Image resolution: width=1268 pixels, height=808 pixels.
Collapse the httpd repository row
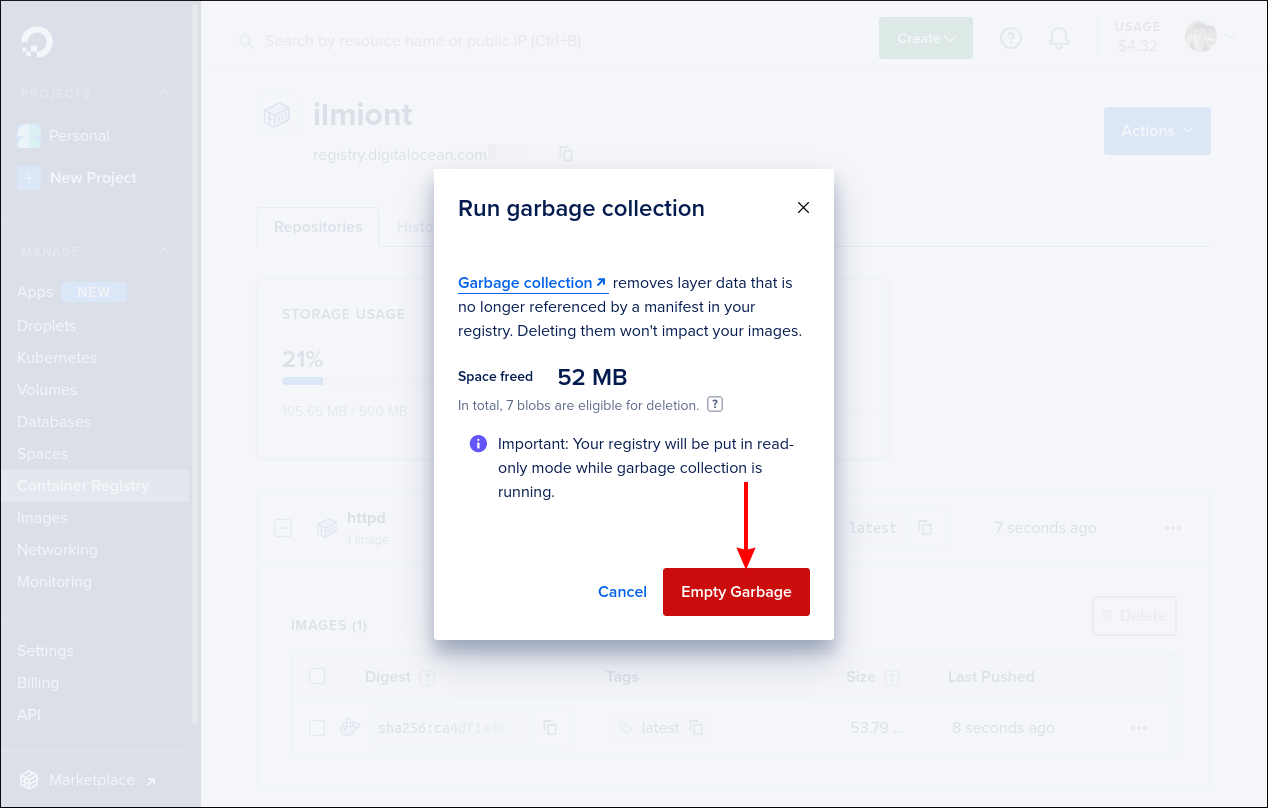pyautogui.click(x=283, y=528)
